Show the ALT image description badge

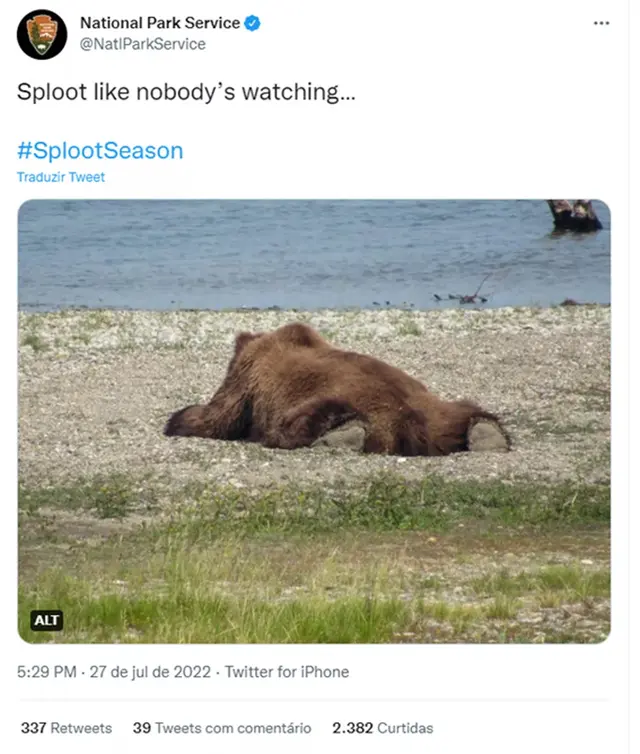coord(47,620)
